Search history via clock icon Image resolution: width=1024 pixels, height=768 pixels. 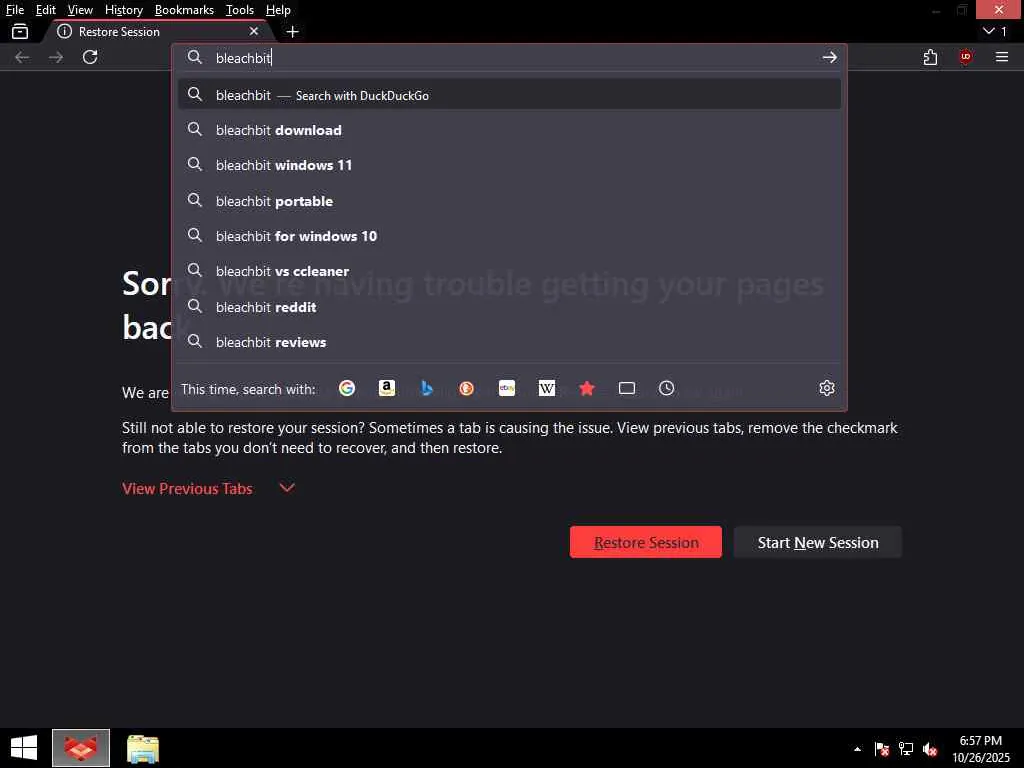[666, 389]
